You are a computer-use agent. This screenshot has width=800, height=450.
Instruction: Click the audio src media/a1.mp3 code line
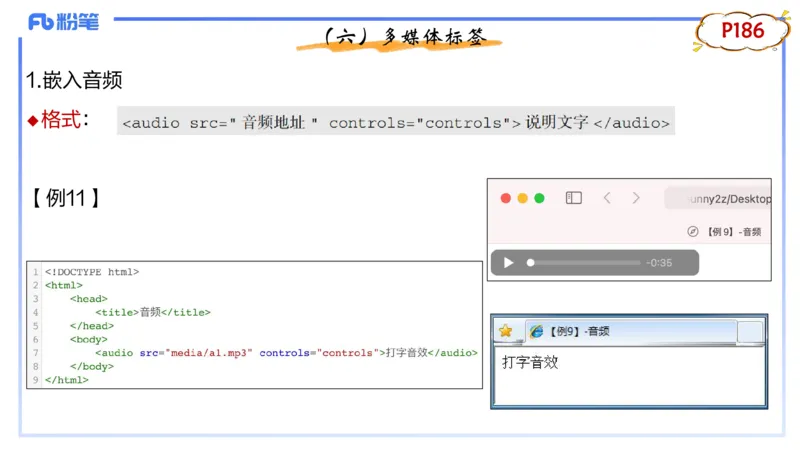[x=286, y=353]
